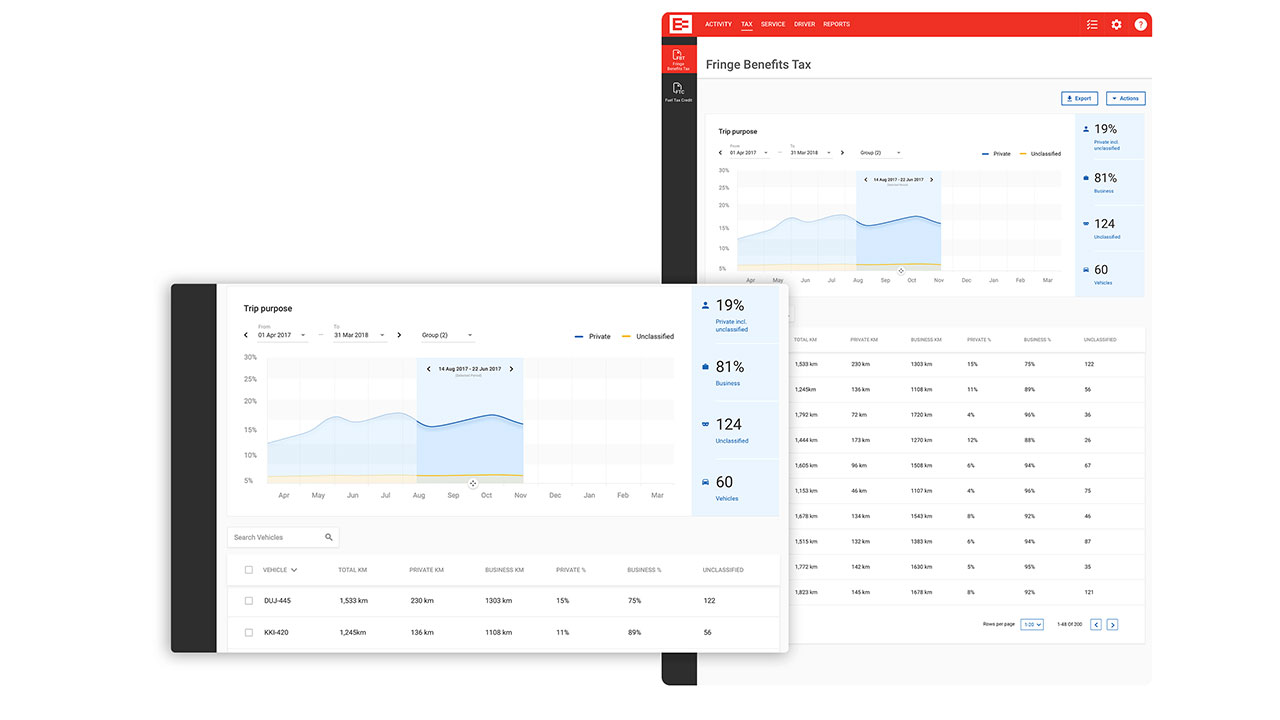The width and height of the screenshot is (1280, 720).
Task: Open the checklist icon in top bar
Action: point(1092,25)
